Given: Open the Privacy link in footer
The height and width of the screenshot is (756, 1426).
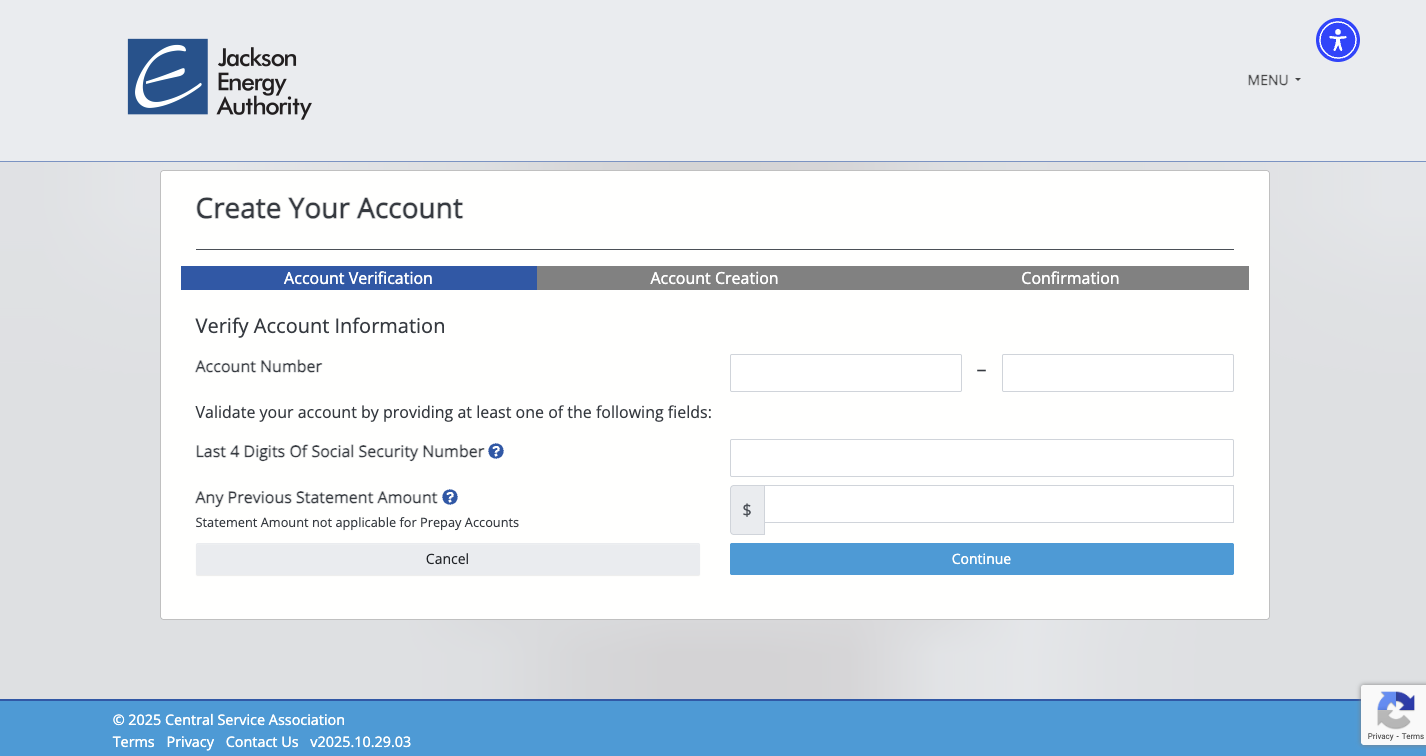Looking at the screenshot, I should click(x=190, y=741).
